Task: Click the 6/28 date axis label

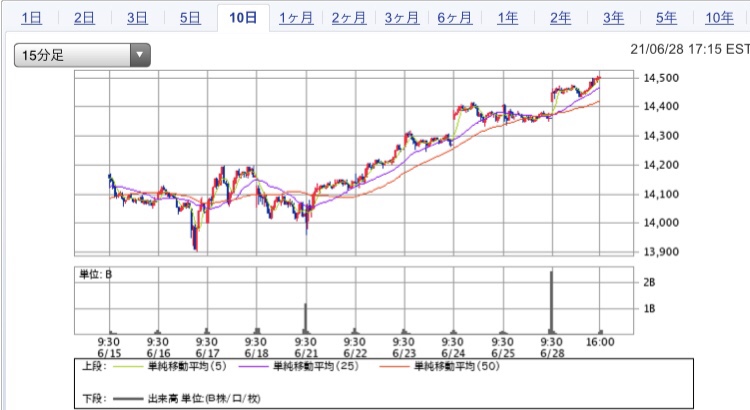Action: point(552,354)
